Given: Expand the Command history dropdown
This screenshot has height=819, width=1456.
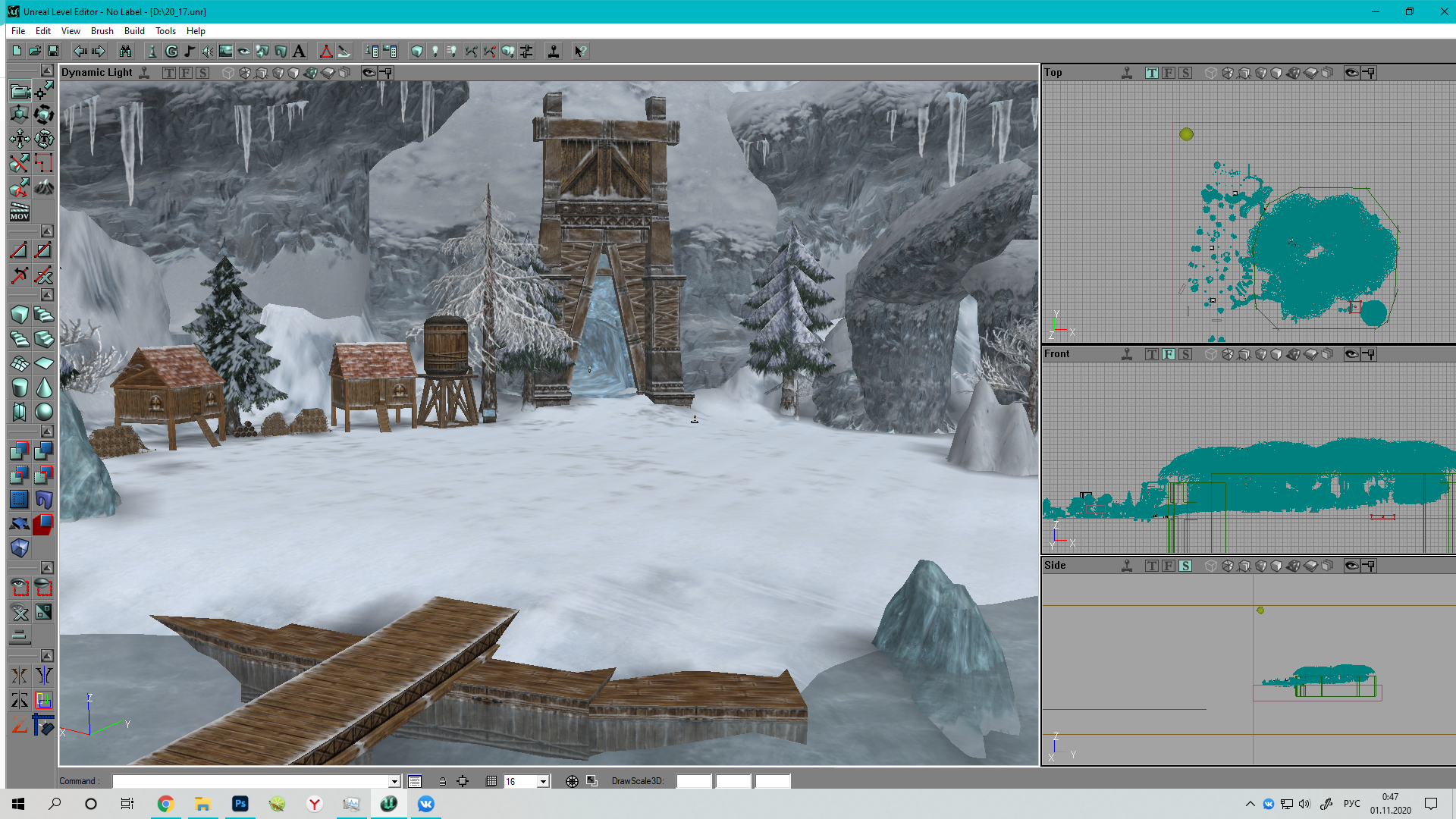Looking at the screenshot, I should tap(394, 781).
